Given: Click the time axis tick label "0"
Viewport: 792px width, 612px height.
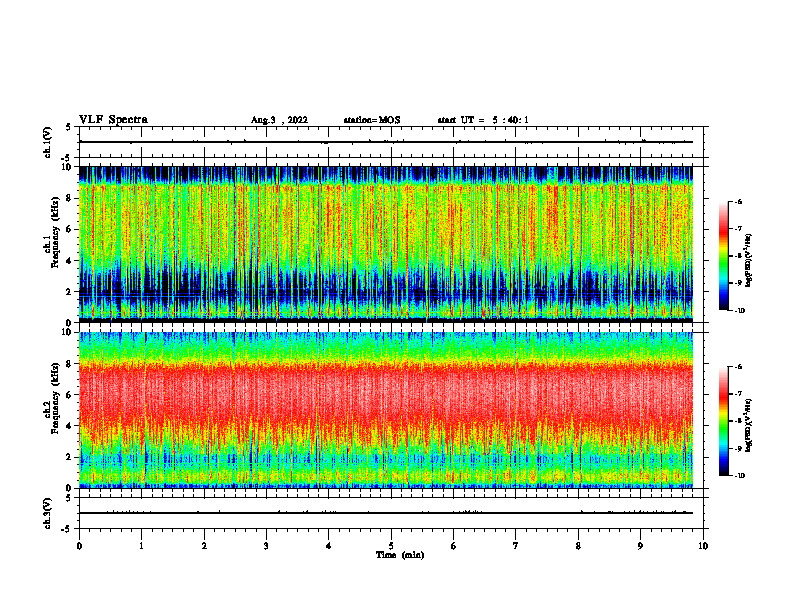Looking at the screenshot, I should (x=79, y=546).
